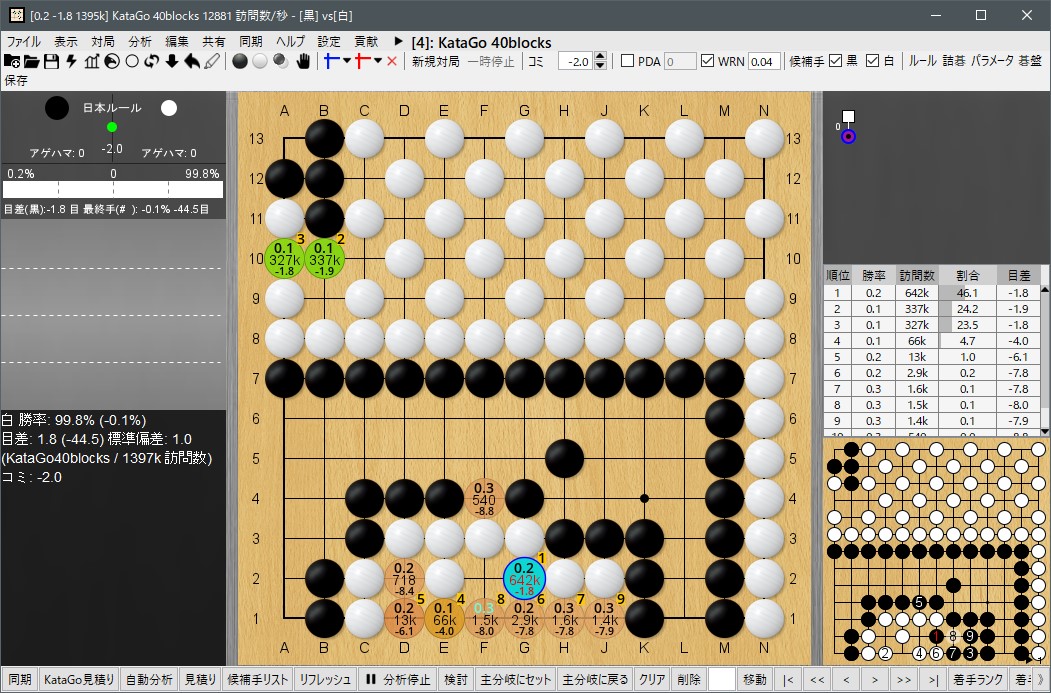Click the 新規対局 button
Viewport: 1051px width, 693px height.
point(435,62)
